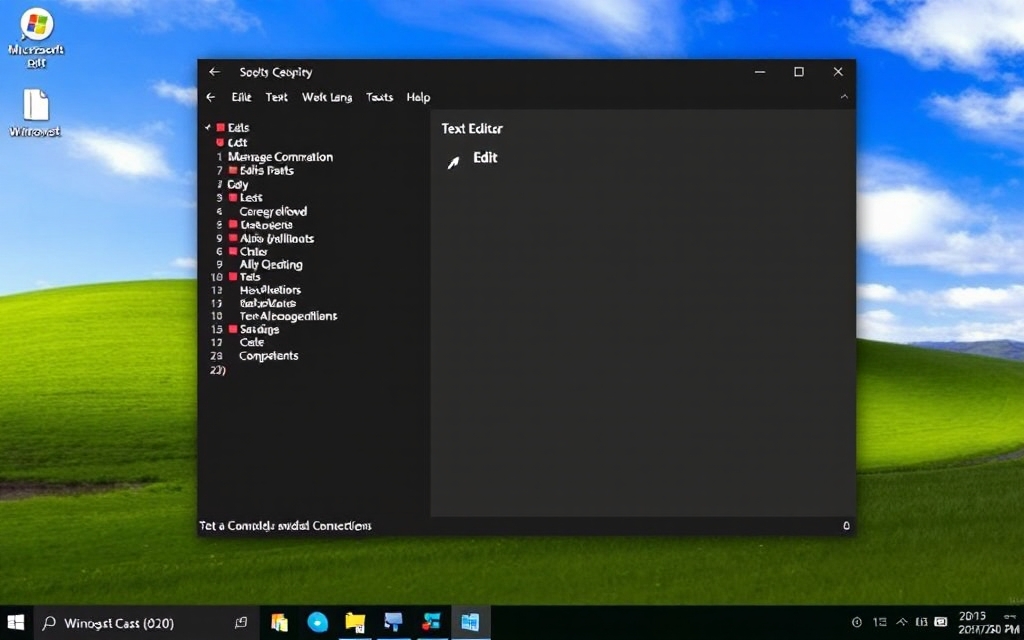This screenshot has height=640, width=1024.
Task: Open the Windows Start menu
Action: [16, 622]
